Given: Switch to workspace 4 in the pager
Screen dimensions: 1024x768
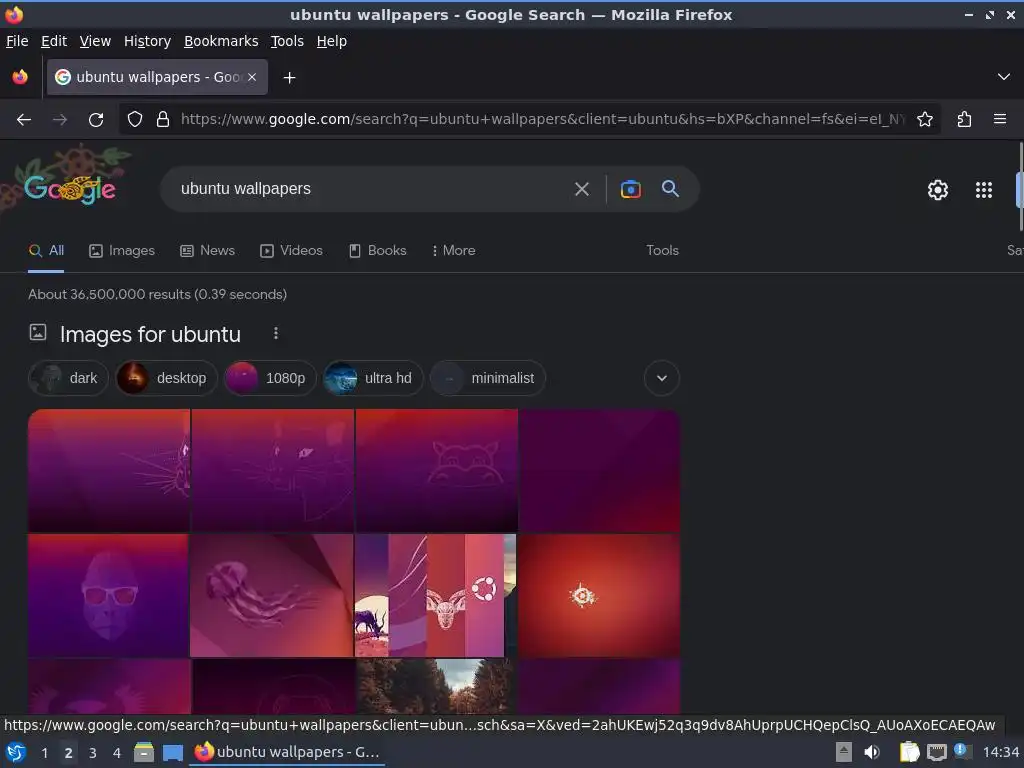Looking at the screenshot, I should [117, 753].
